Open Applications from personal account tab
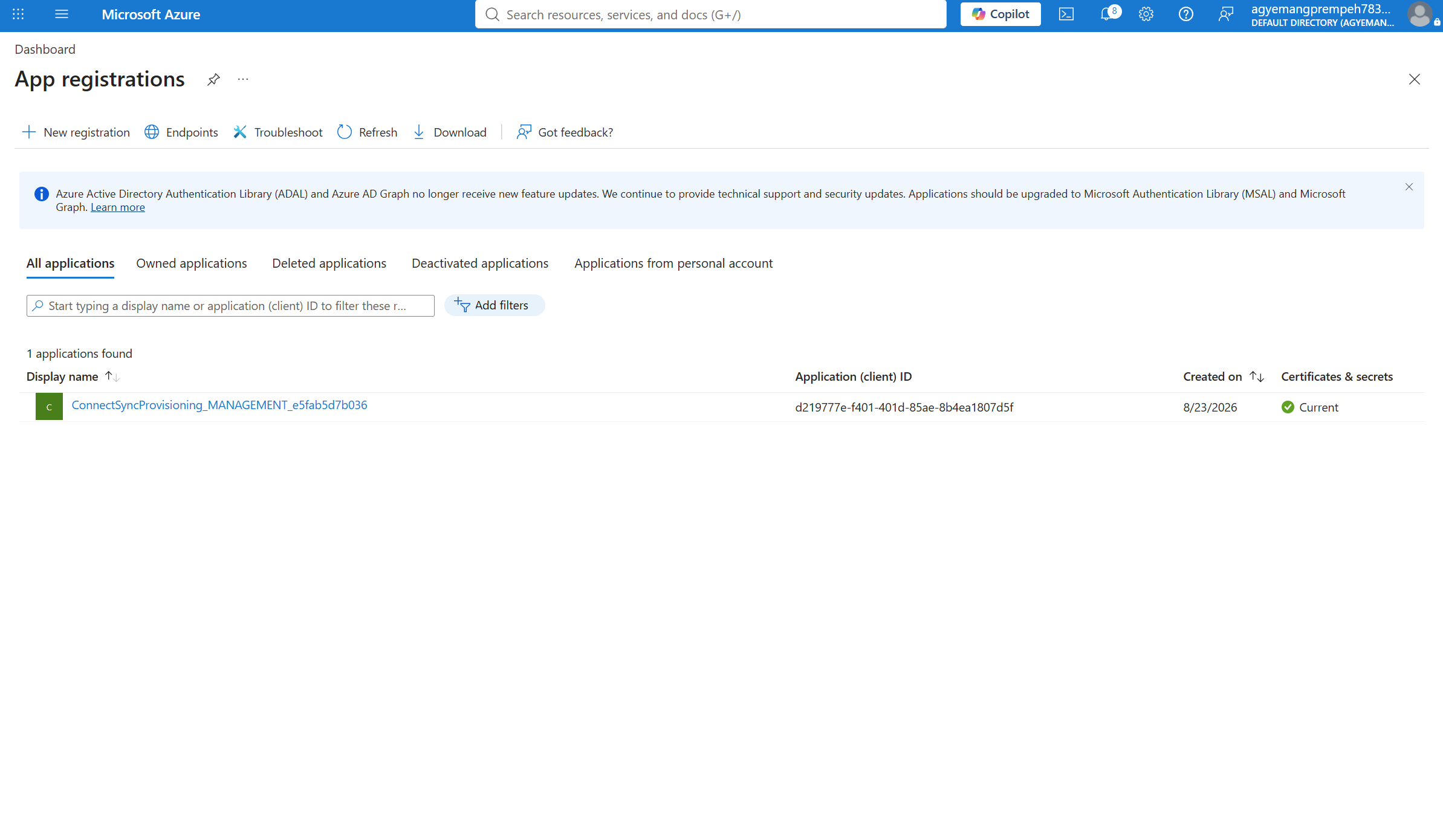This screenshot has height=840, width=1443. point(673,263)
